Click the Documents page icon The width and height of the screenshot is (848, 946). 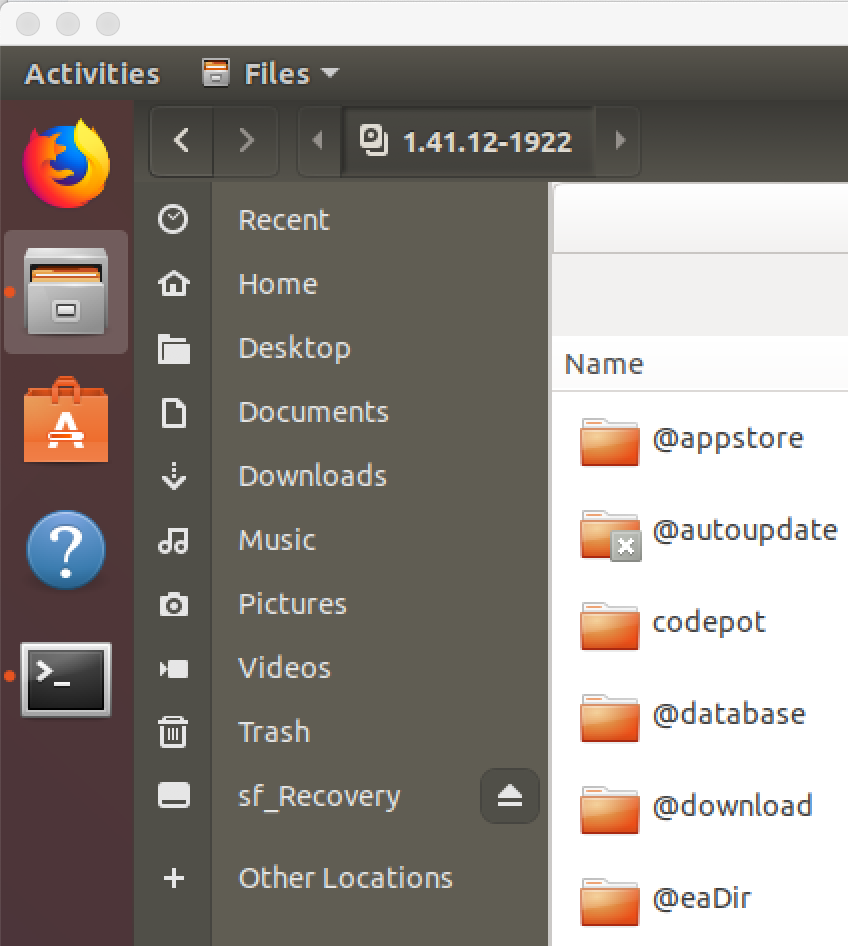[x=174, y=413]
